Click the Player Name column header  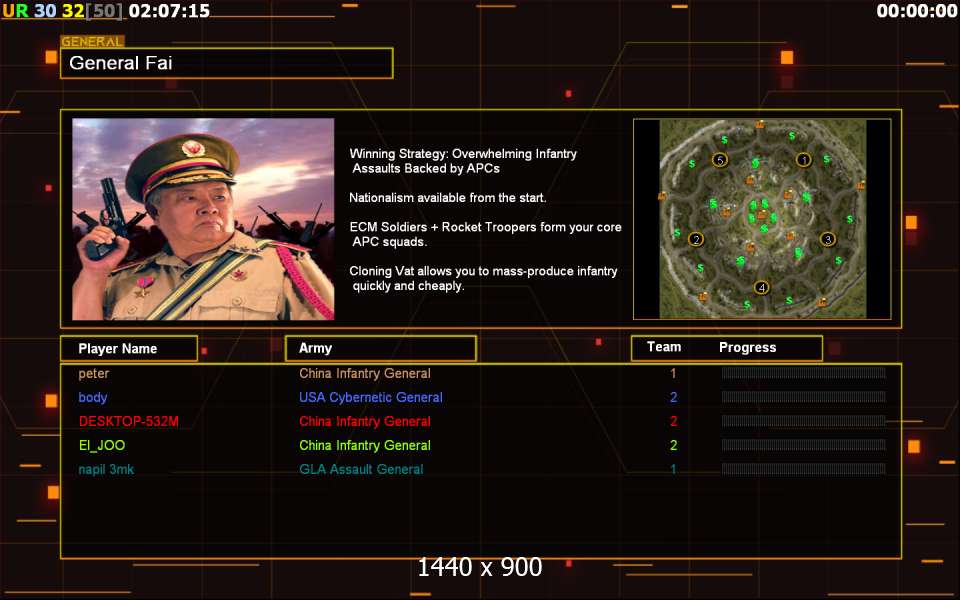129,348
